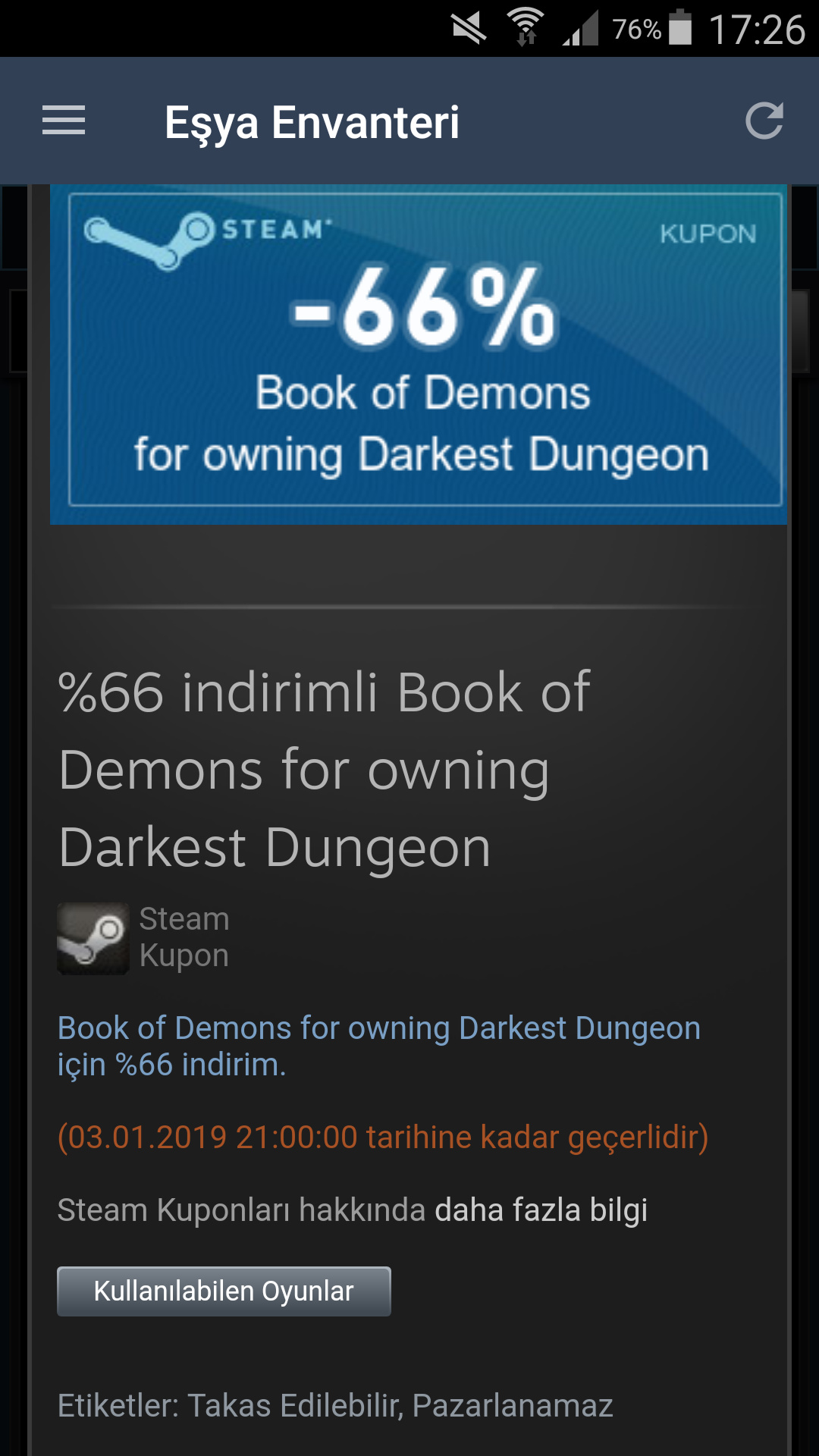Tap the Steam Kupon label text
This screenshot has height=1456, width=819.
pos(184,937)
